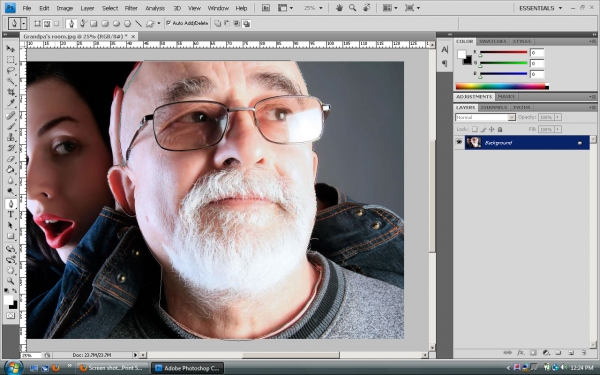
Task: Open the Character panel icon
Action: (445, 49)
